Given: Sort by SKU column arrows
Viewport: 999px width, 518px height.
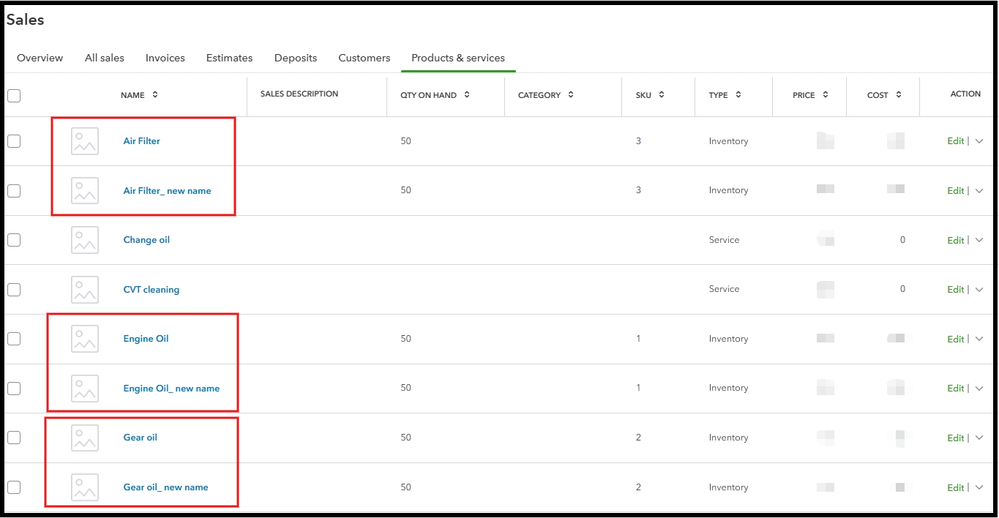Looking at the screenshot, I should [662, 95].
